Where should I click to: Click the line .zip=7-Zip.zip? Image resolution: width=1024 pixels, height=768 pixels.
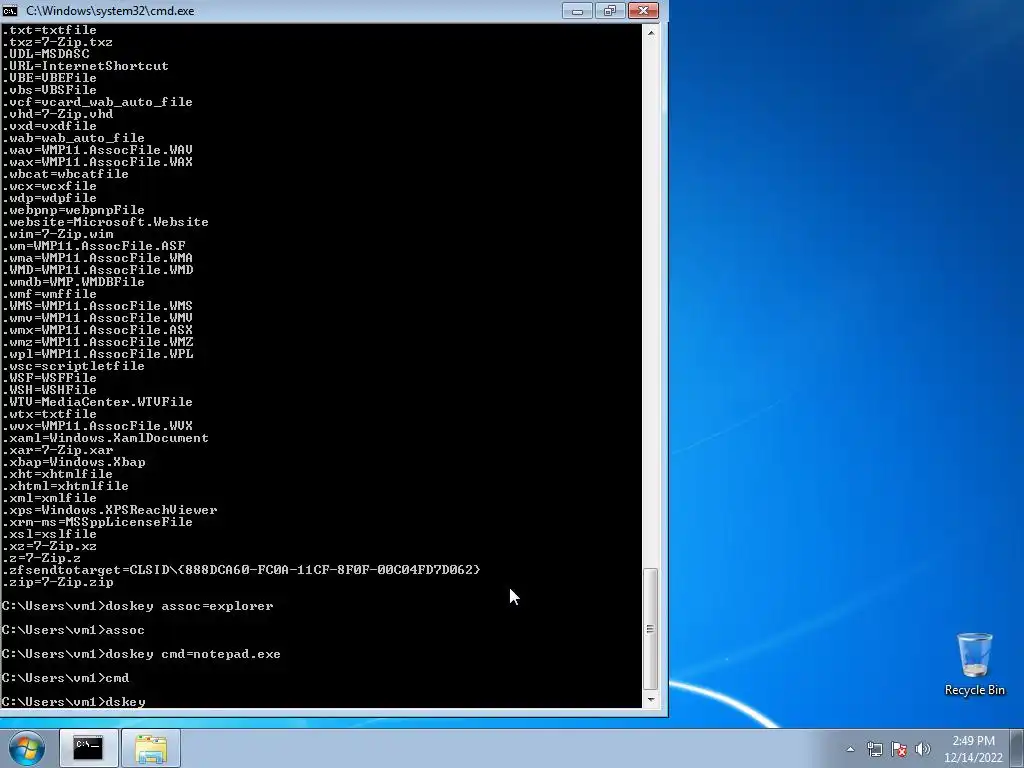[58, 583]
